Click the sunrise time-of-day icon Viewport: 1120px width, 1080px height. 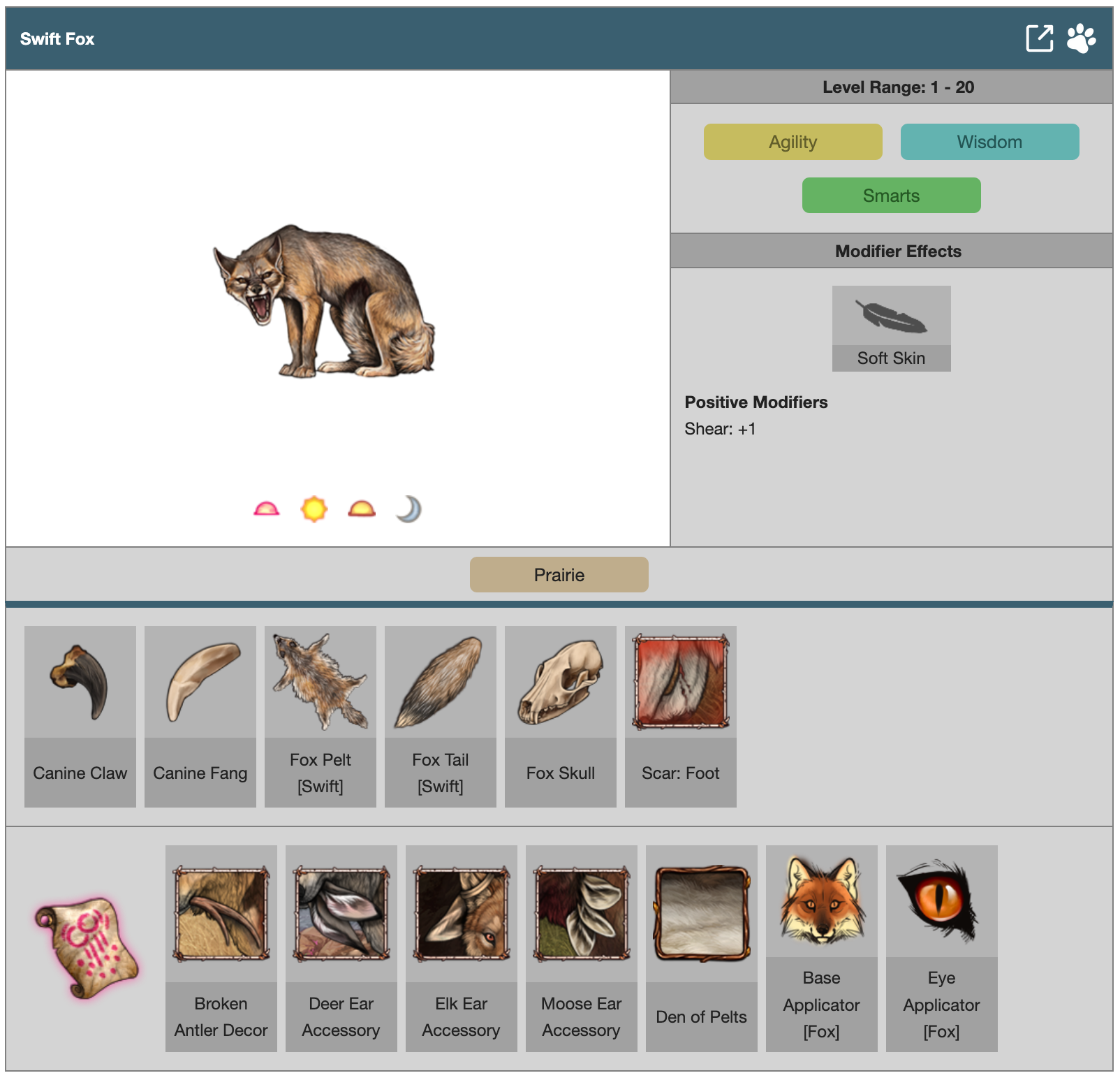tap(266, 509)
